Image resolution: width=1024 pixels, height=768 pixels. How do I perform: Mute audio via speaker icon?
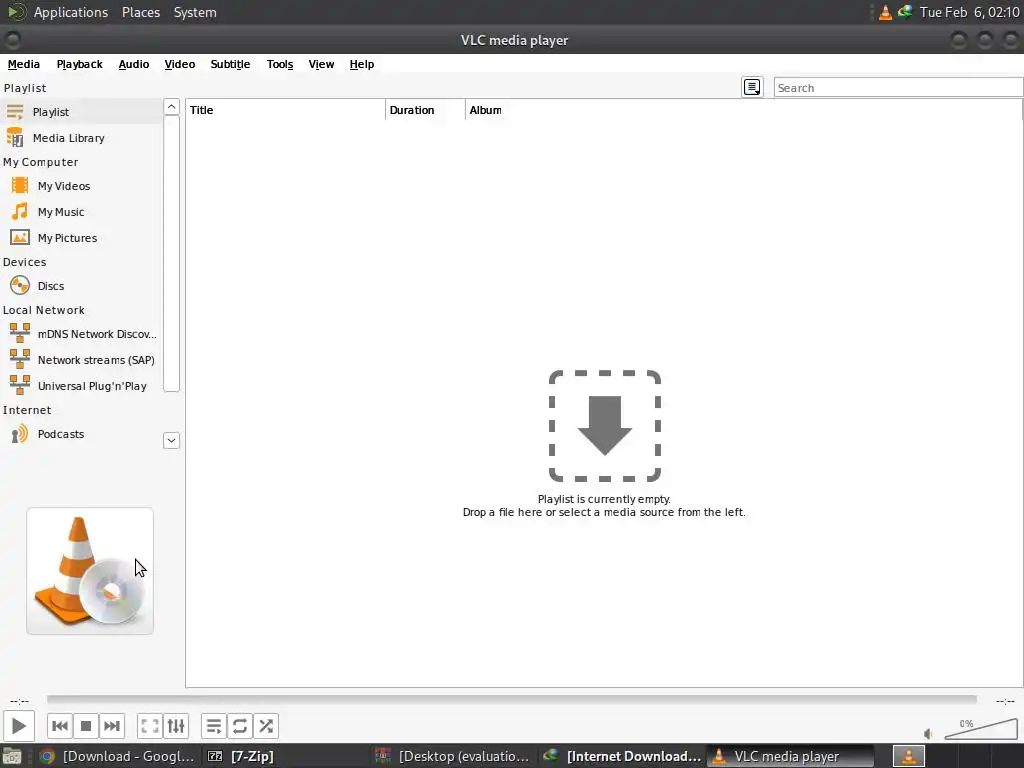tap(928, 733)
